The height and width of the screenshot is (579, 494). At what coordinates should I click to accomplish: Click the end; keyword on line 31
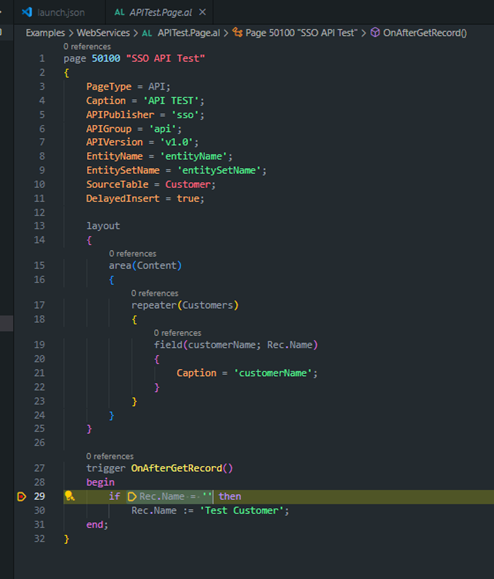coord(97,524)
